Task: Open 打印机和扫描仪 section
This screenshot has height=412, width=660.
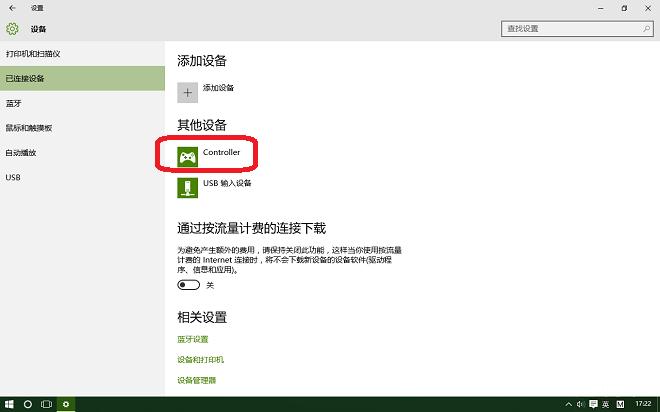Action: [x=82, y=54]
